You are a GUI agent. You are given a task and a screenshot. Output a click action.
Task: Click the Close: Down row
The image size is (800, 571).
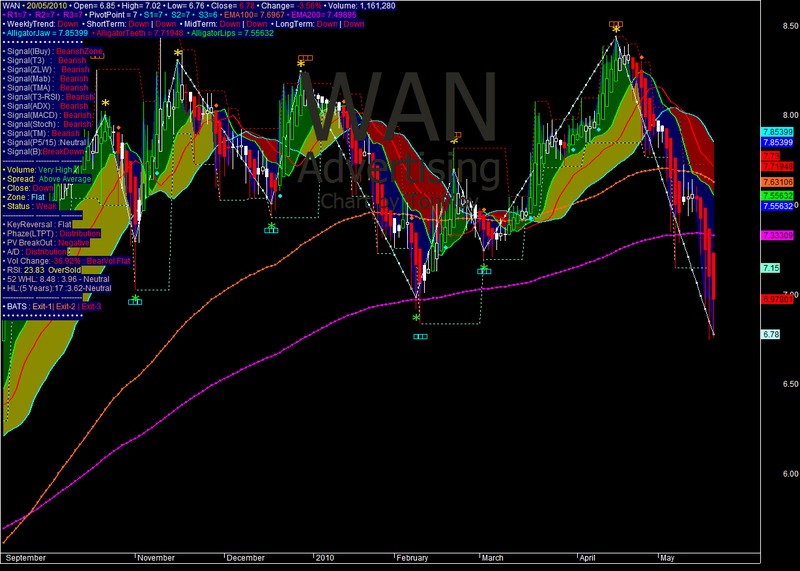(30, 188)
